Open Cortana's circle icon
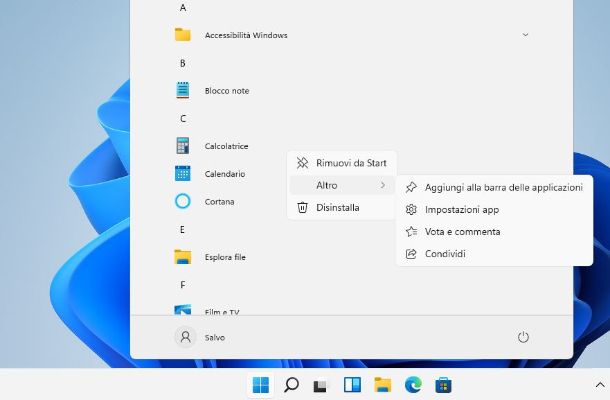The height and width of the screenshot is (400, 610). click(182, 201)
